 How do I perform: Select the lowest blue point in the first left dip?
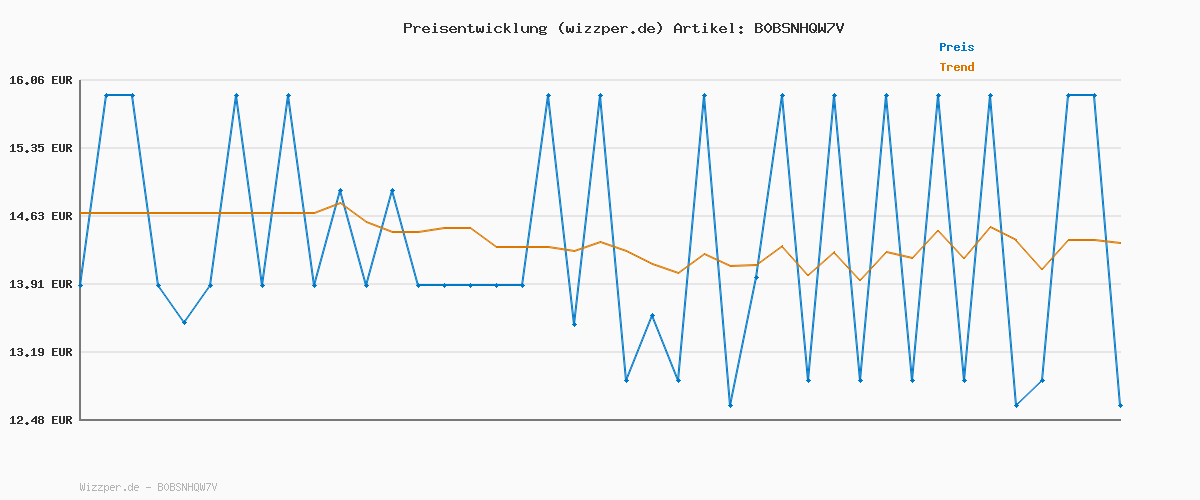click(x=184, y=322)
